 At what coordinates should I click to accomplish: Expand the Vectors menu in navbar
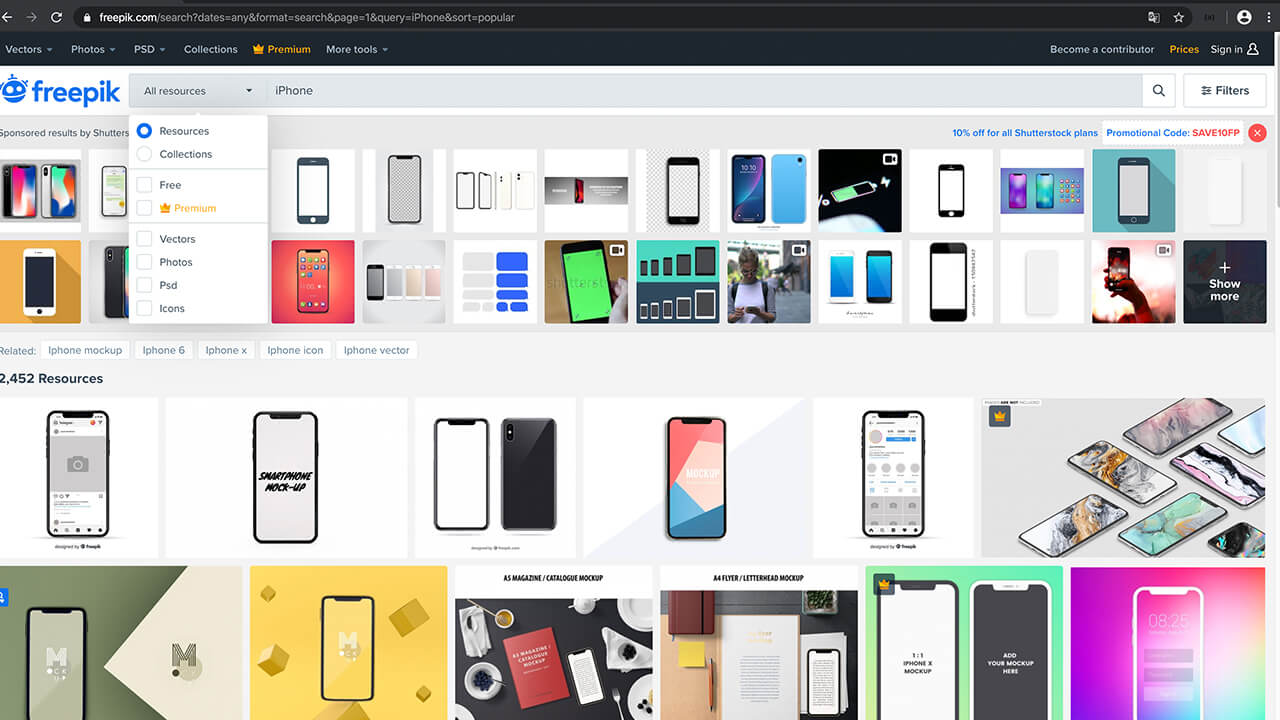point(29,49)
